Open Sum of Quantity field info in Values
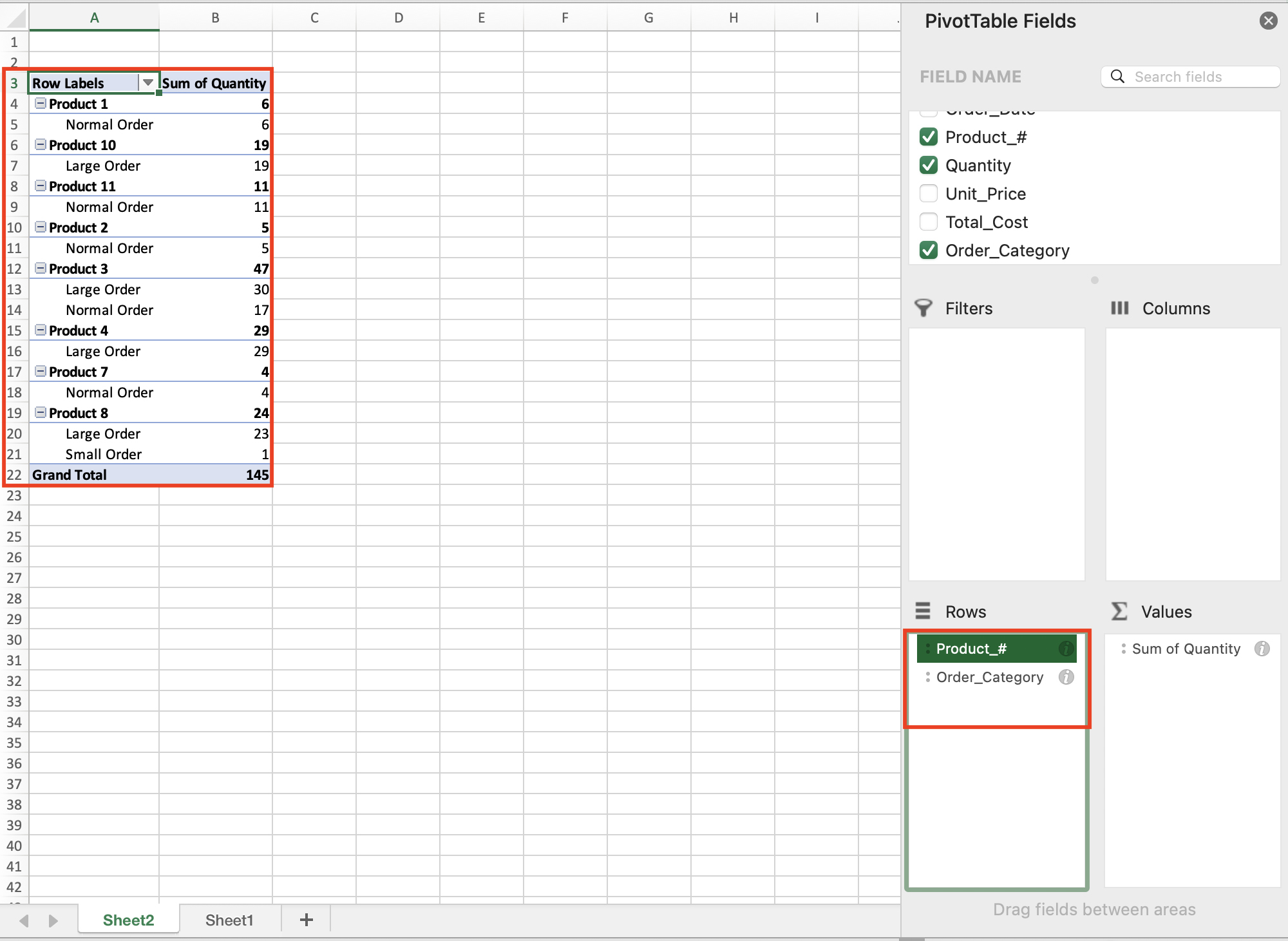The image size is (1288, 941). pos(1264,649)
